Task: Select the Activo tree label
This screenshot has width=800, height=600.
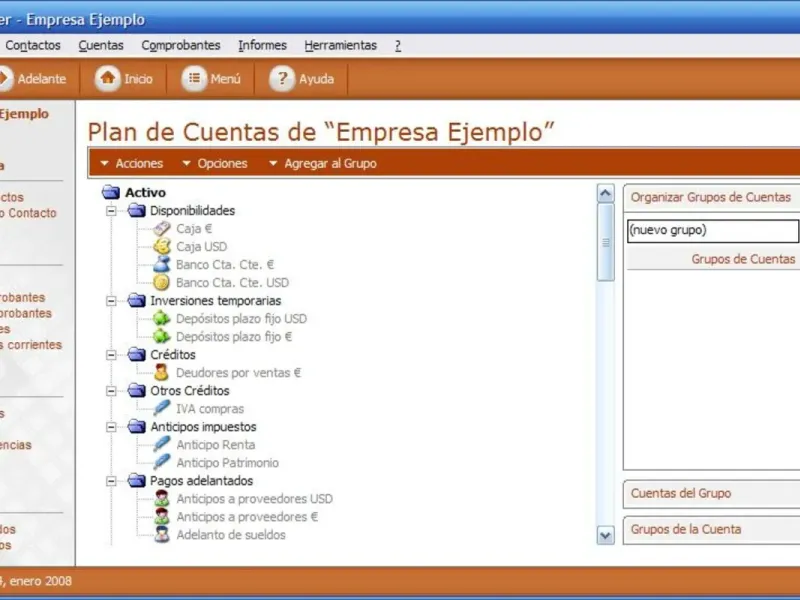Action: (145, 193)
